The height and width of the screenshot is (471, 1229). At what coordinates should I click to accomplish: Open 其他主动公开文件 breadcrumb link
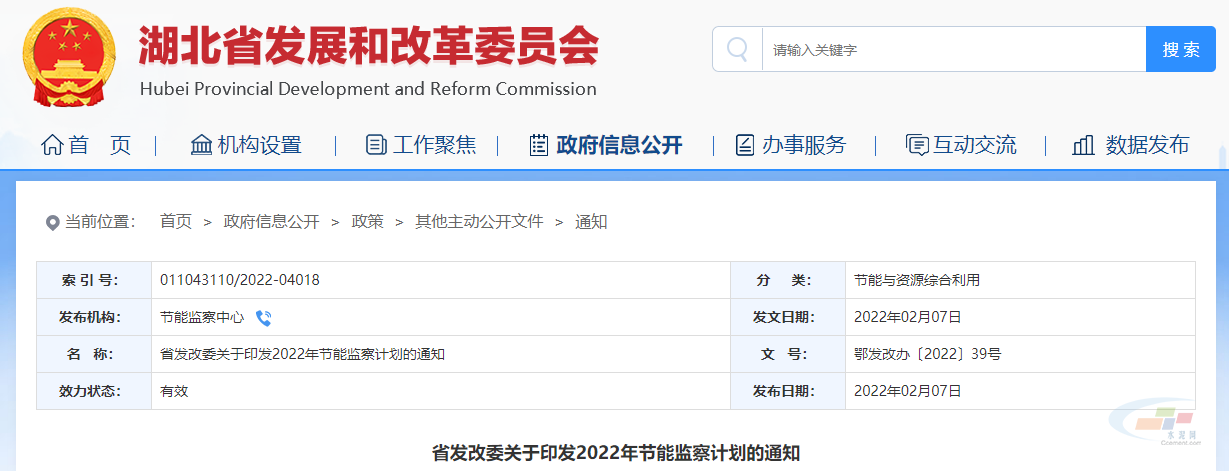point(479,222)
